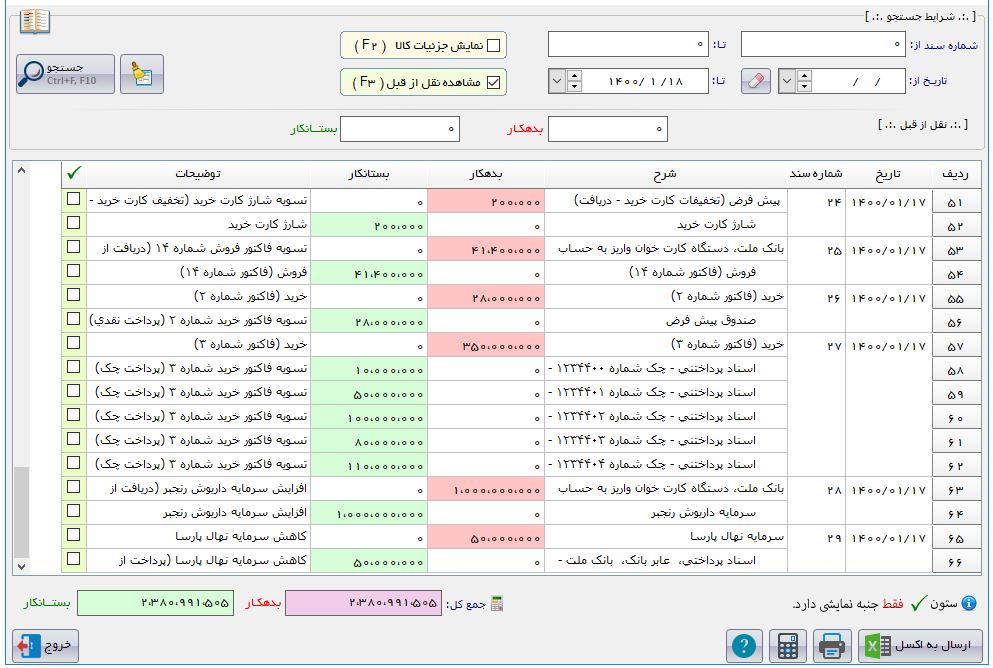Click pink جمع کل بدهکار total field
993x668 pixels.
(x=363, y=603)
